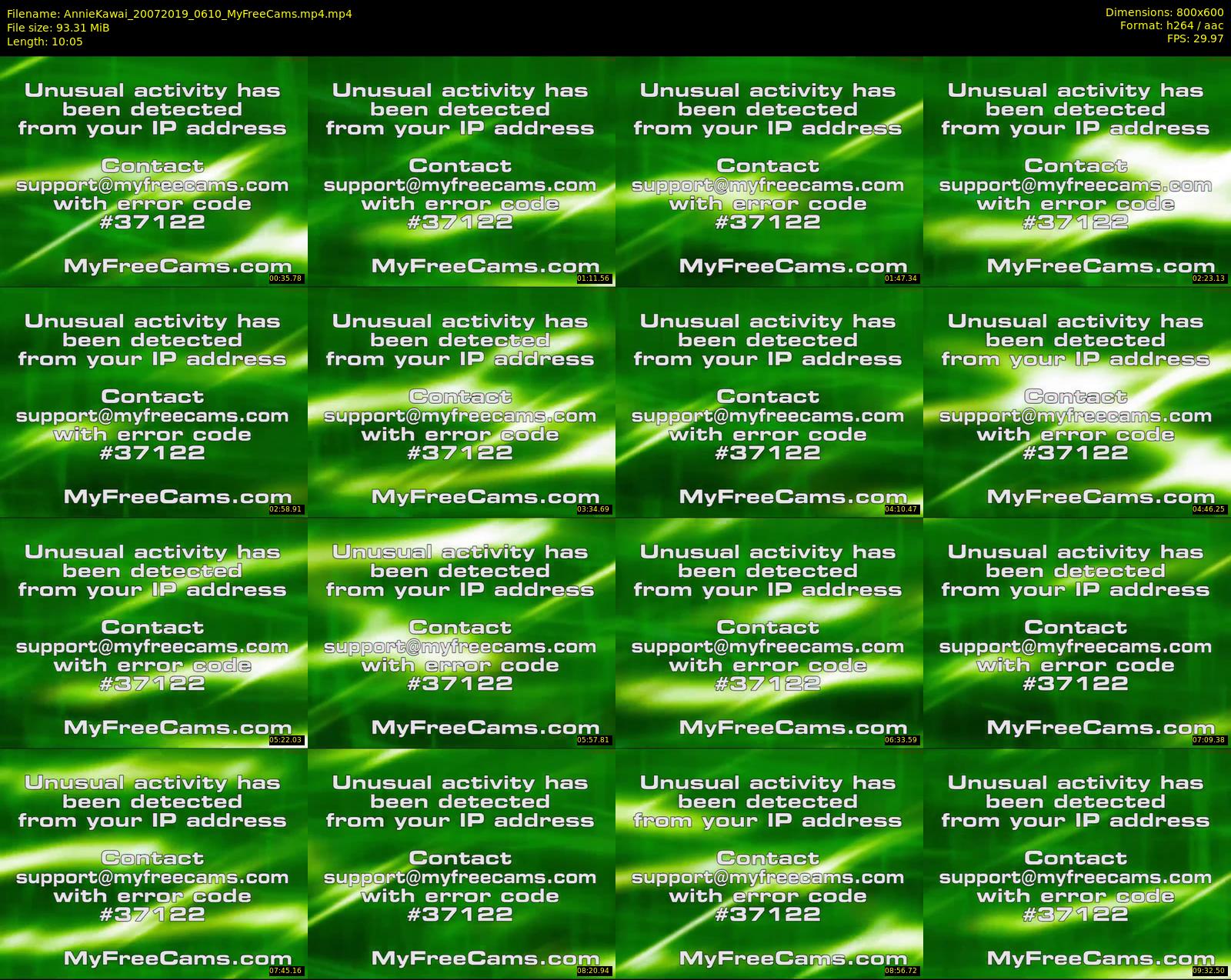1231x980 pixels.
Task: Click the thumbnail with timestamp 06:33.59
Action: [769, 632]
